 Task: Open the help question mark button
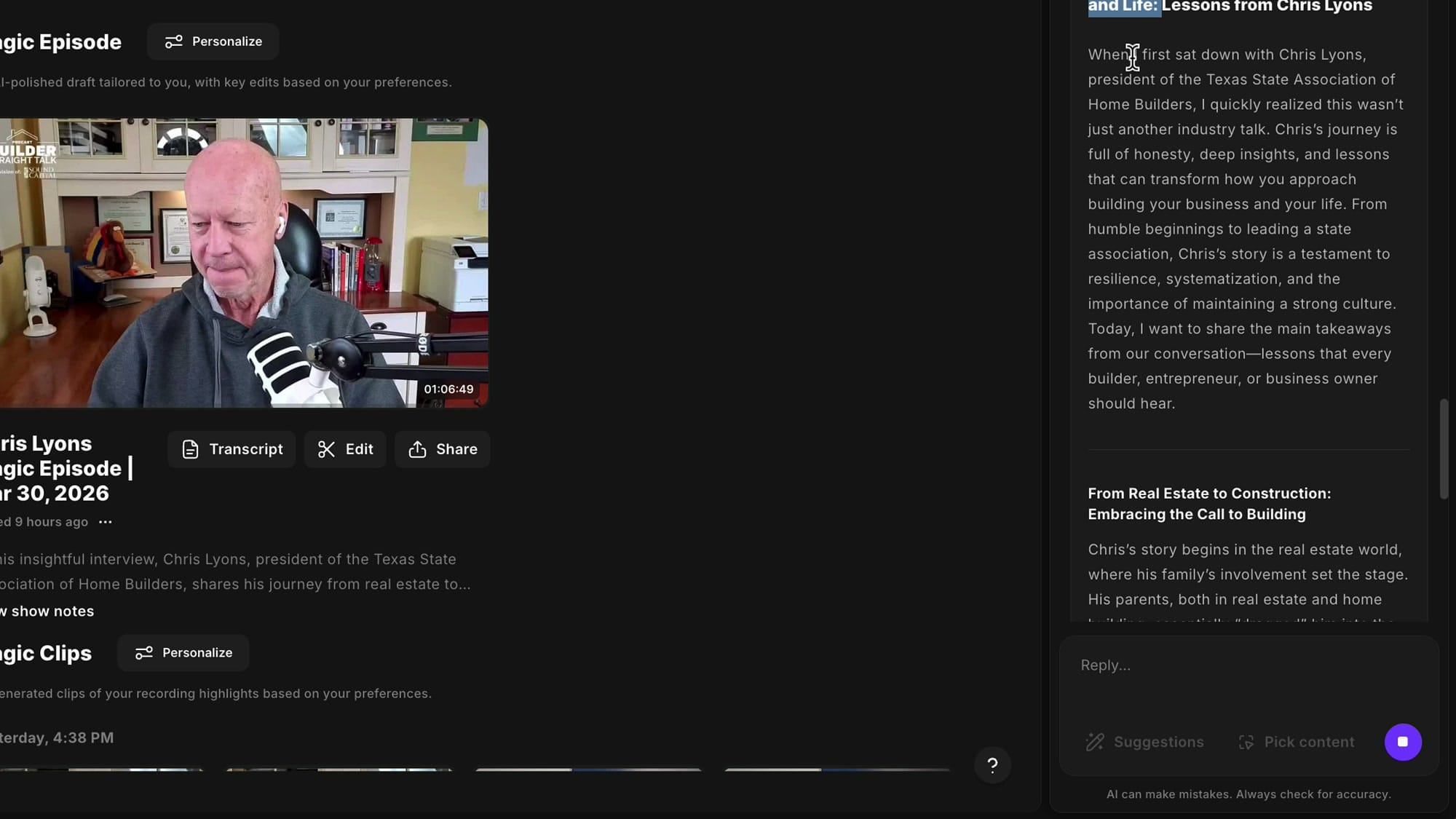992,765
